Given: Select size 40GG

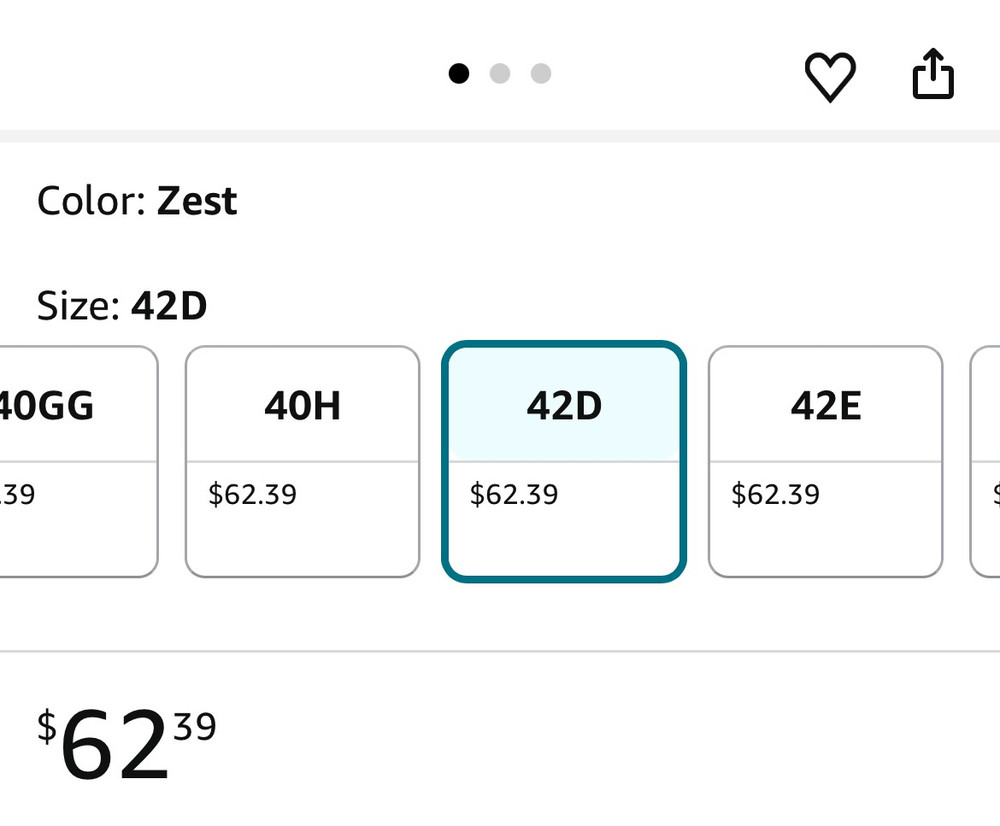Looking at the screenshot, I should [78, 462].
